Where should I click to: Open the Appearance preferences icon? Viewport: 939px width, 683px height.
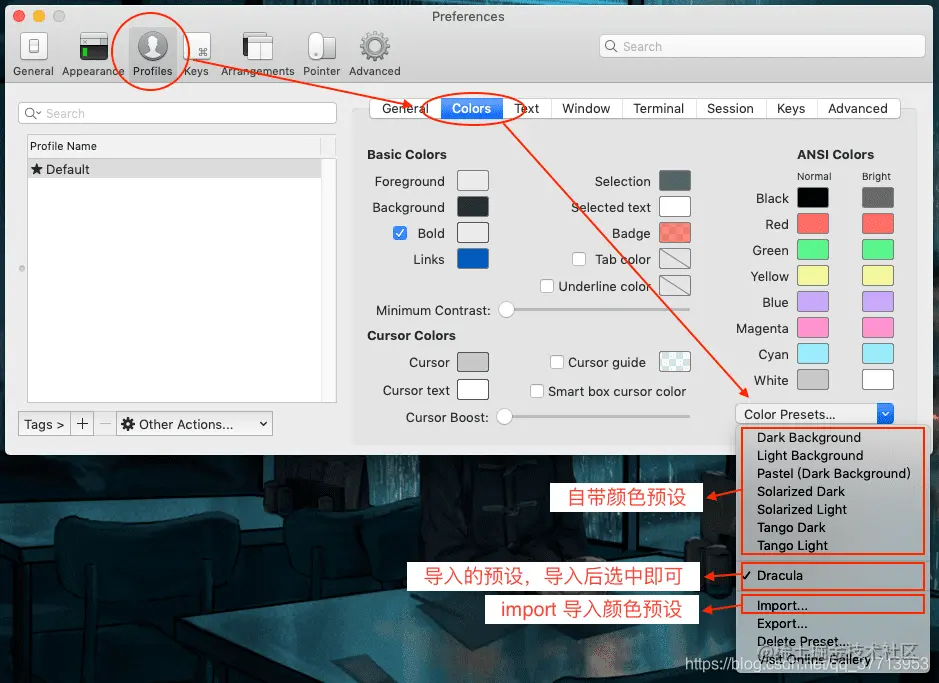coord(94,47)
